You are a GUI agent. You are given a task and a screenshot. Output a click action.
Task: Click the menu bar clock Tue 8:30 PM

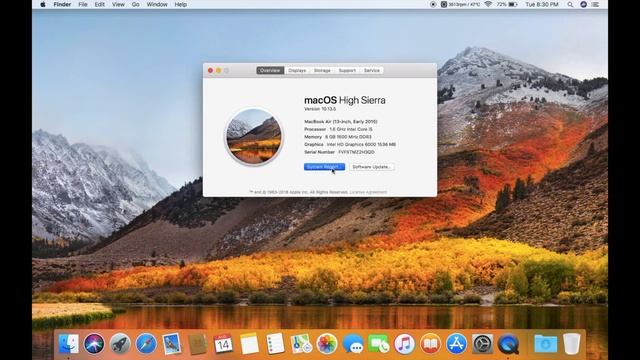542,4
